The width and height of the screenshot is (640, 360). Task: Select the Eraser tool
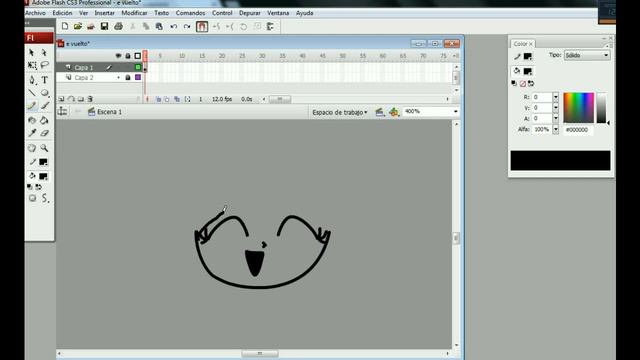point(44,133)
